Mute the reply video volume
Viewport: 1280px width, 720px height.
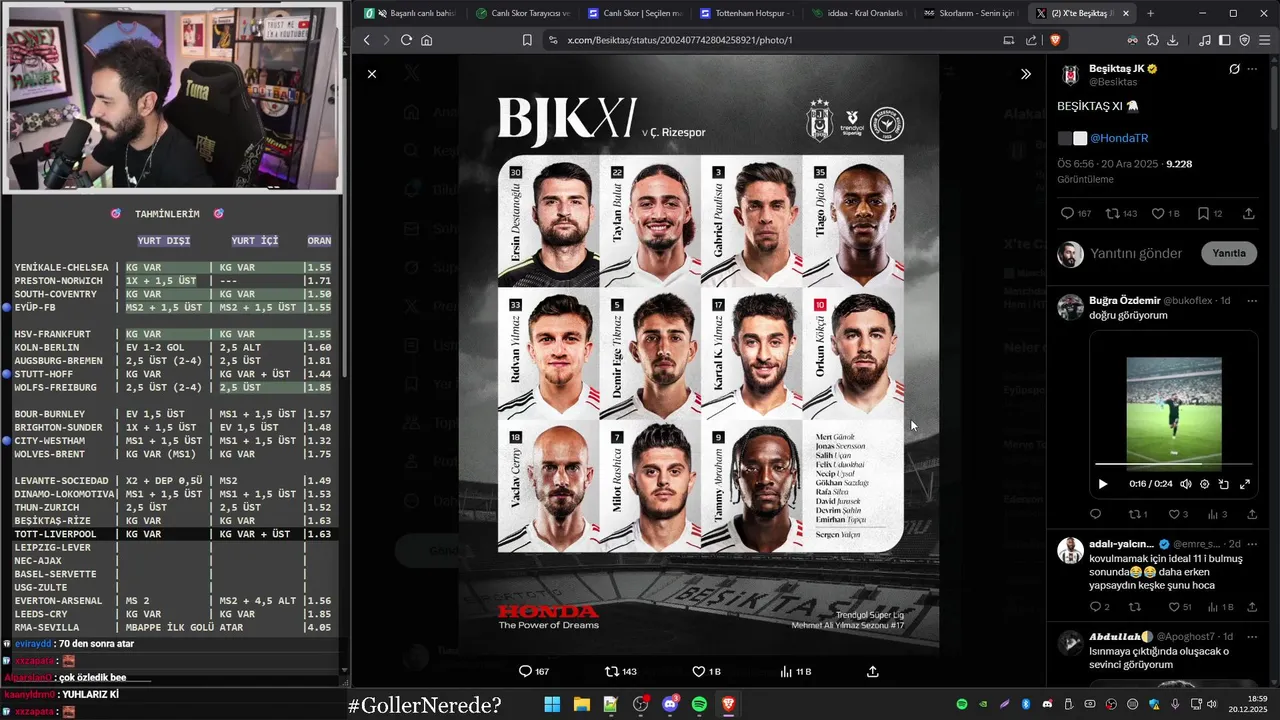(x=1185, y=484)
